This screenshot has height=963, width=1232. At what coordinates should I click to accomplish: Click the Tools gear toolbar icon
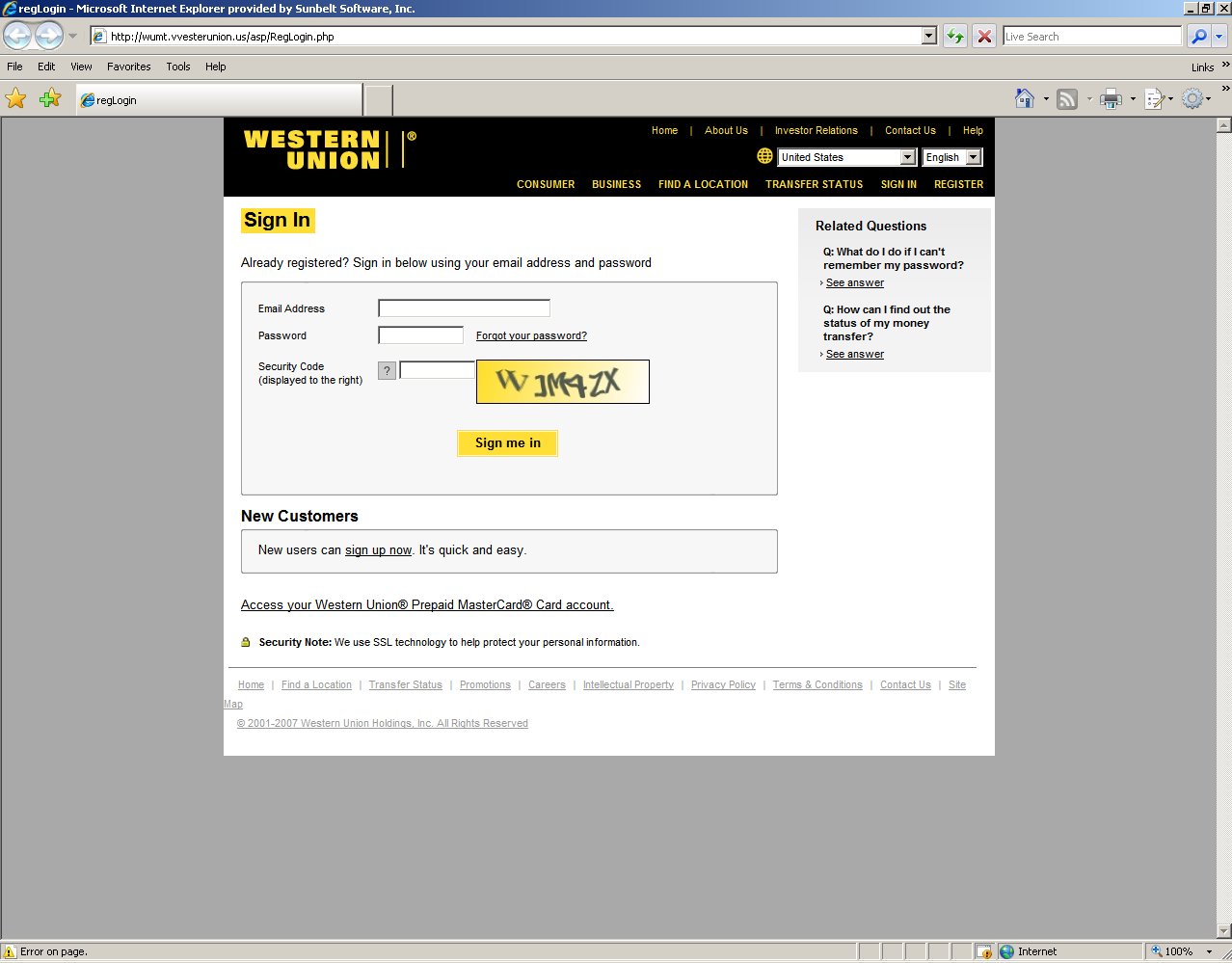point(1192,98)
